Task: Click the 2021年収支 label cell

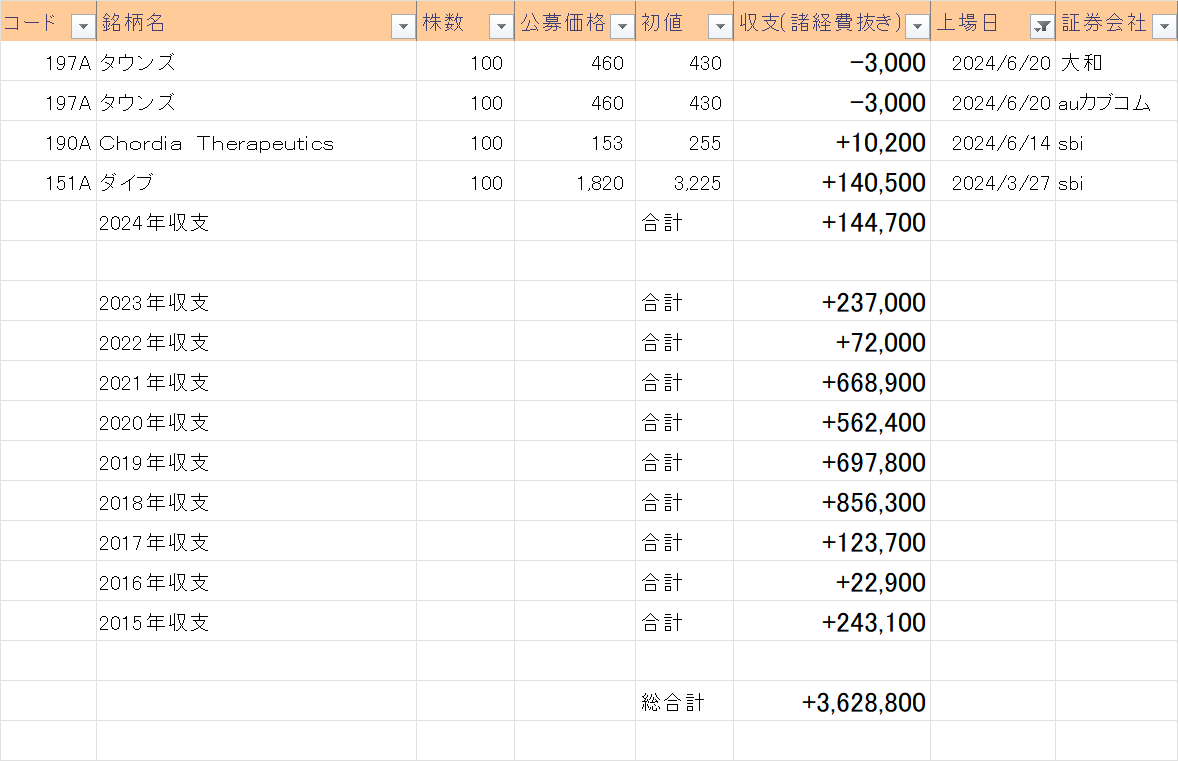Action: pyautogui.click(x=256, y=382)
